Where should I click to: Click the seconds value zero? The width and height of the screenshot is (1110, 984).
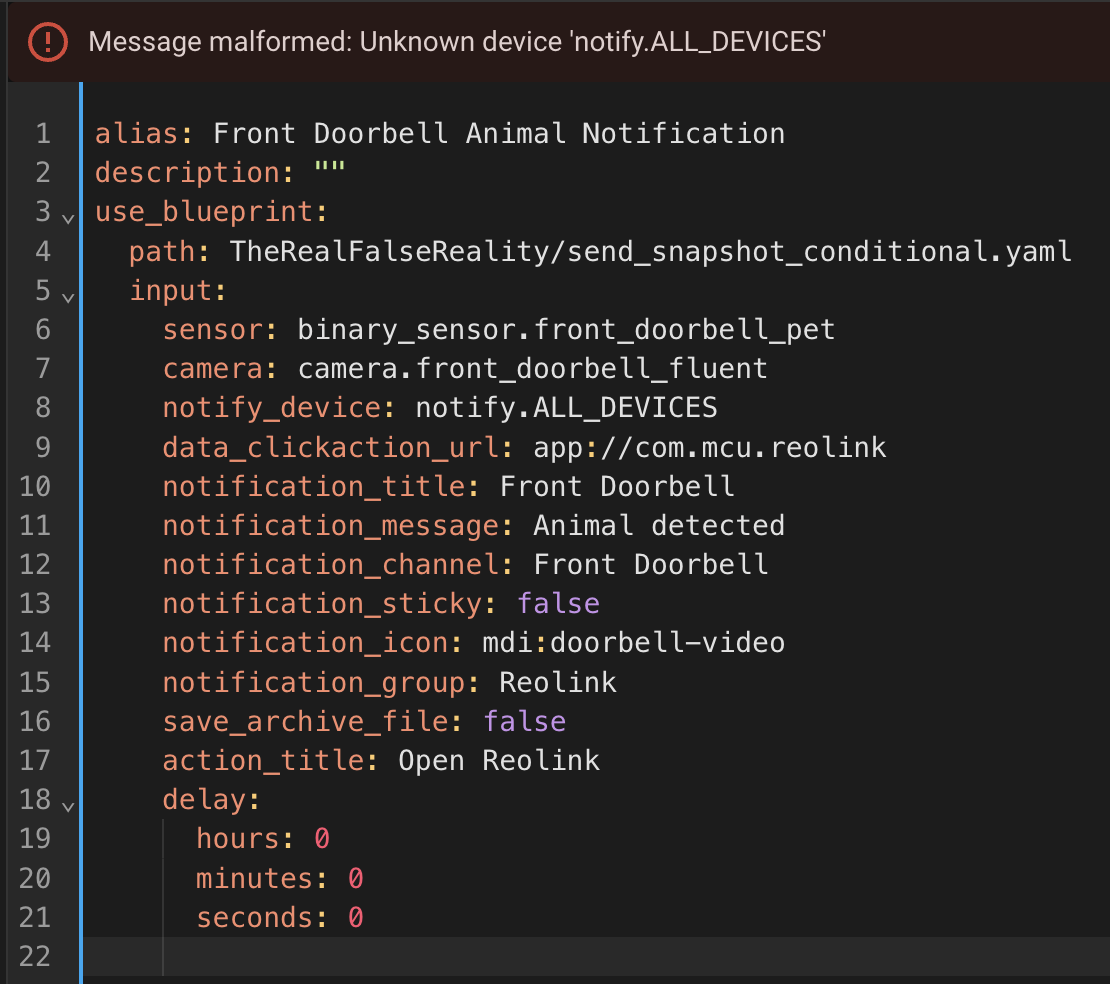tap(355, 918)
